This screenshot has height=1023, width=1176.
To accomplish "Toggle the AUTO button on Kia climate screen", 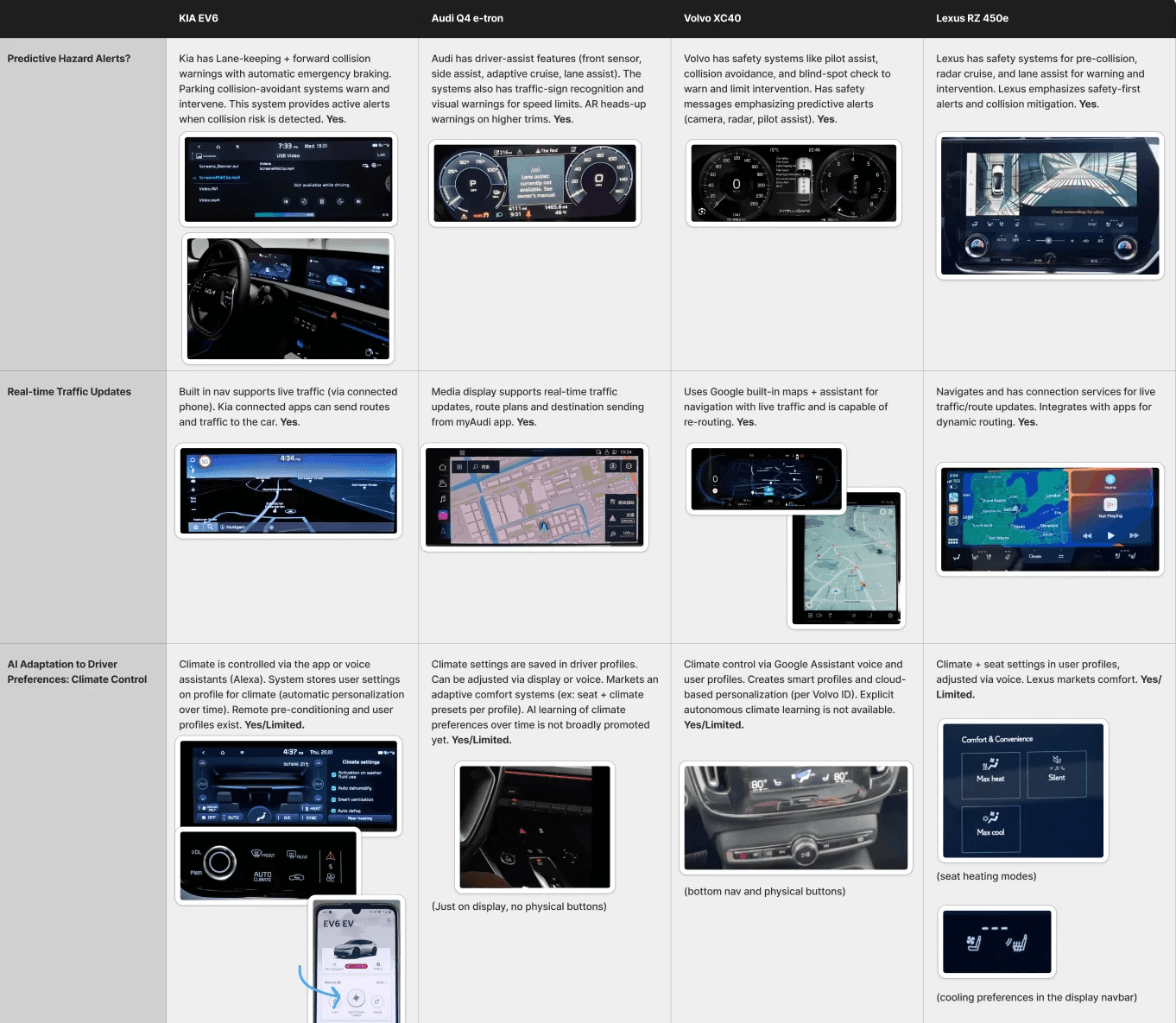I will click(x=233, y=818).
